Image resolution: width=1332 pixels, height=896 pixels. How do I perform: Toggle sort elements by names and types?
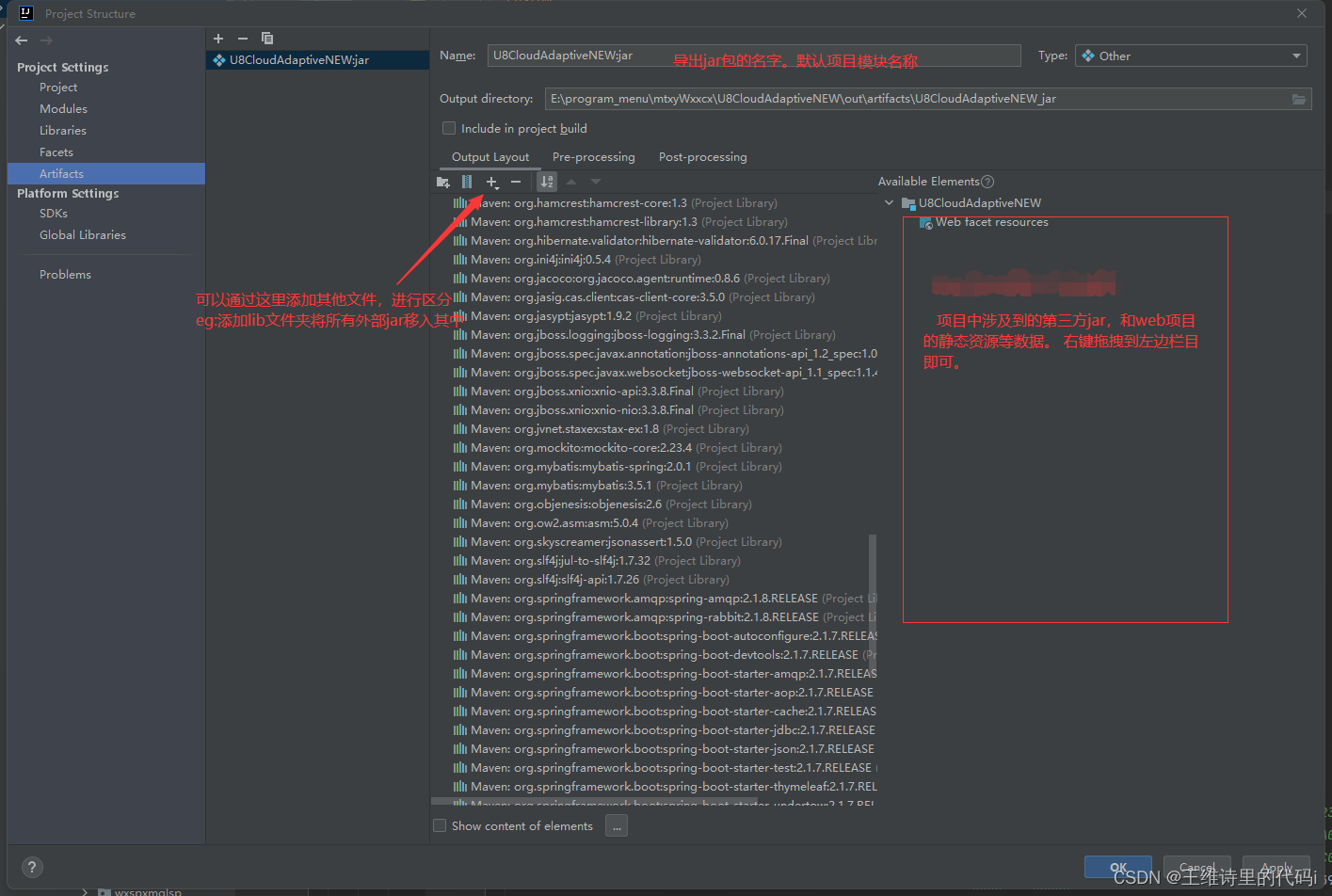point(547,182)
